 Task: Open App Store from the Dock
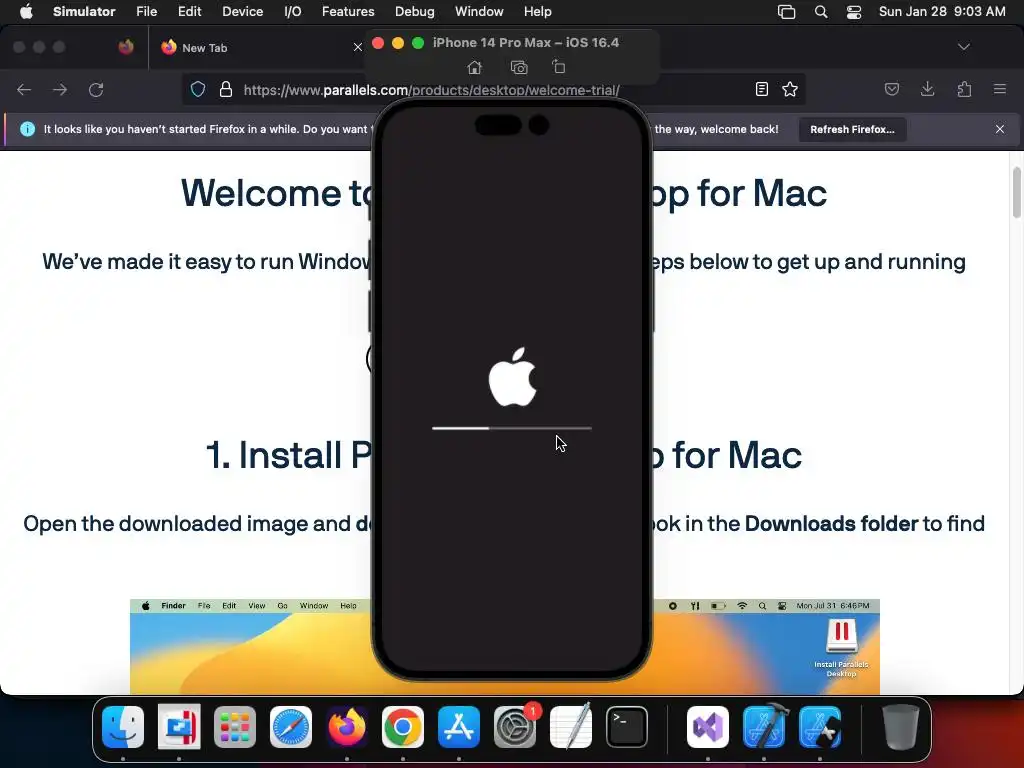click(459, 727)
